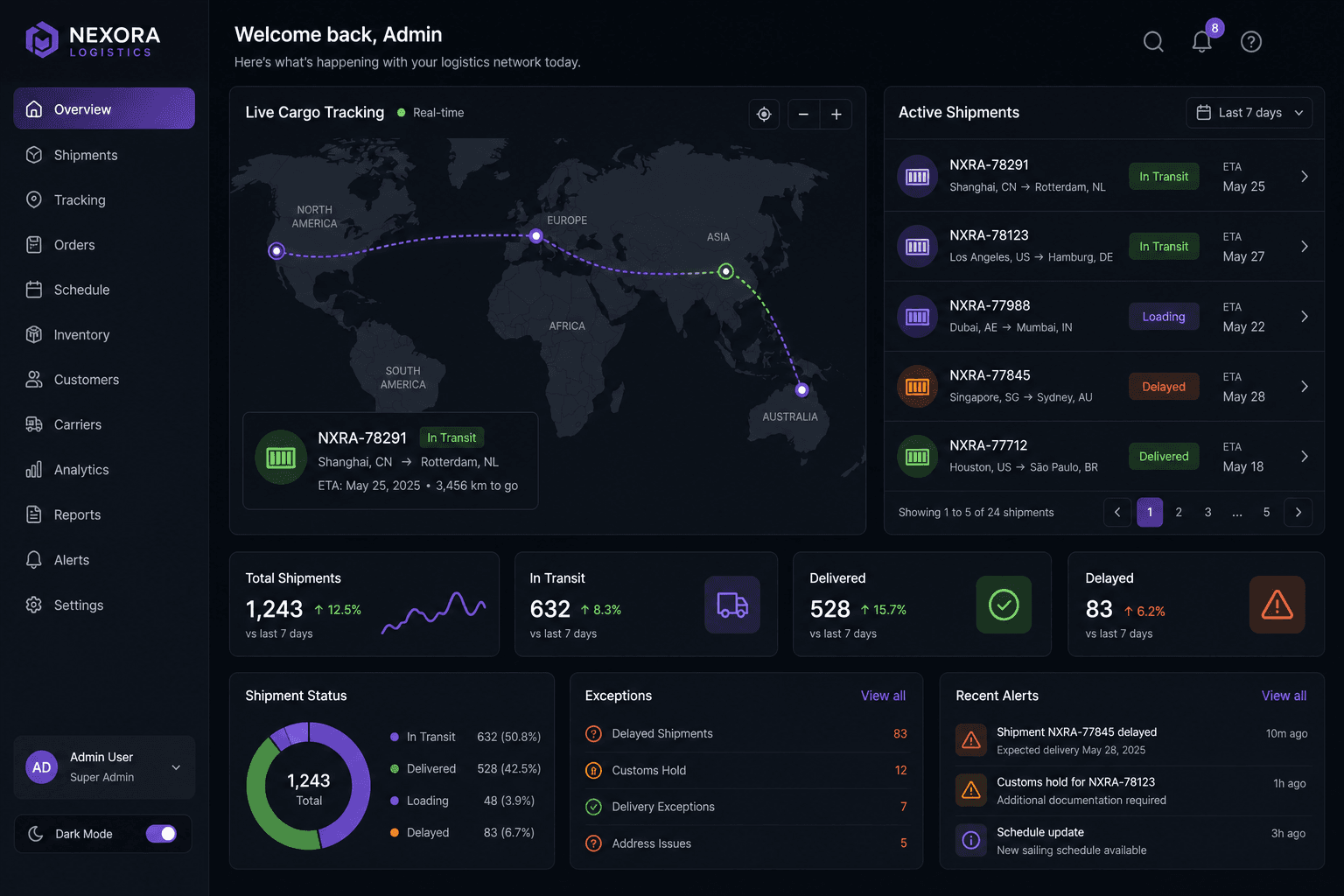Viewport: 1344px width, 896px height.
Task: Go to page 3 of shipments
Action: [x=1207, y=513]
